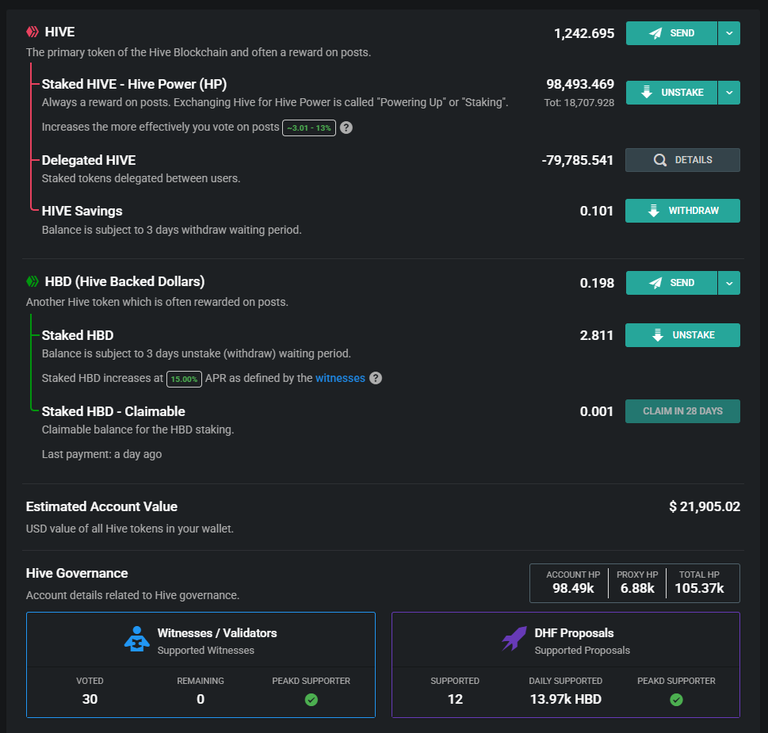Click the Last payment: a day ago text
Image resolution: width=768 pixels, height=733 pixels.
pos(101,454)
